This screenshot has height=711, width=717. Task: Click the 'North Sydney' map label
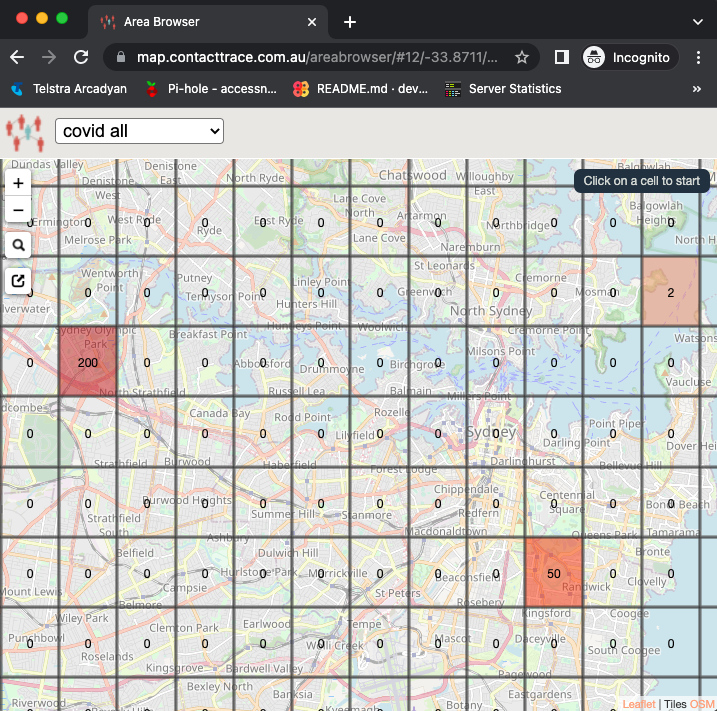pyautogui.click(x=491, y=311)
